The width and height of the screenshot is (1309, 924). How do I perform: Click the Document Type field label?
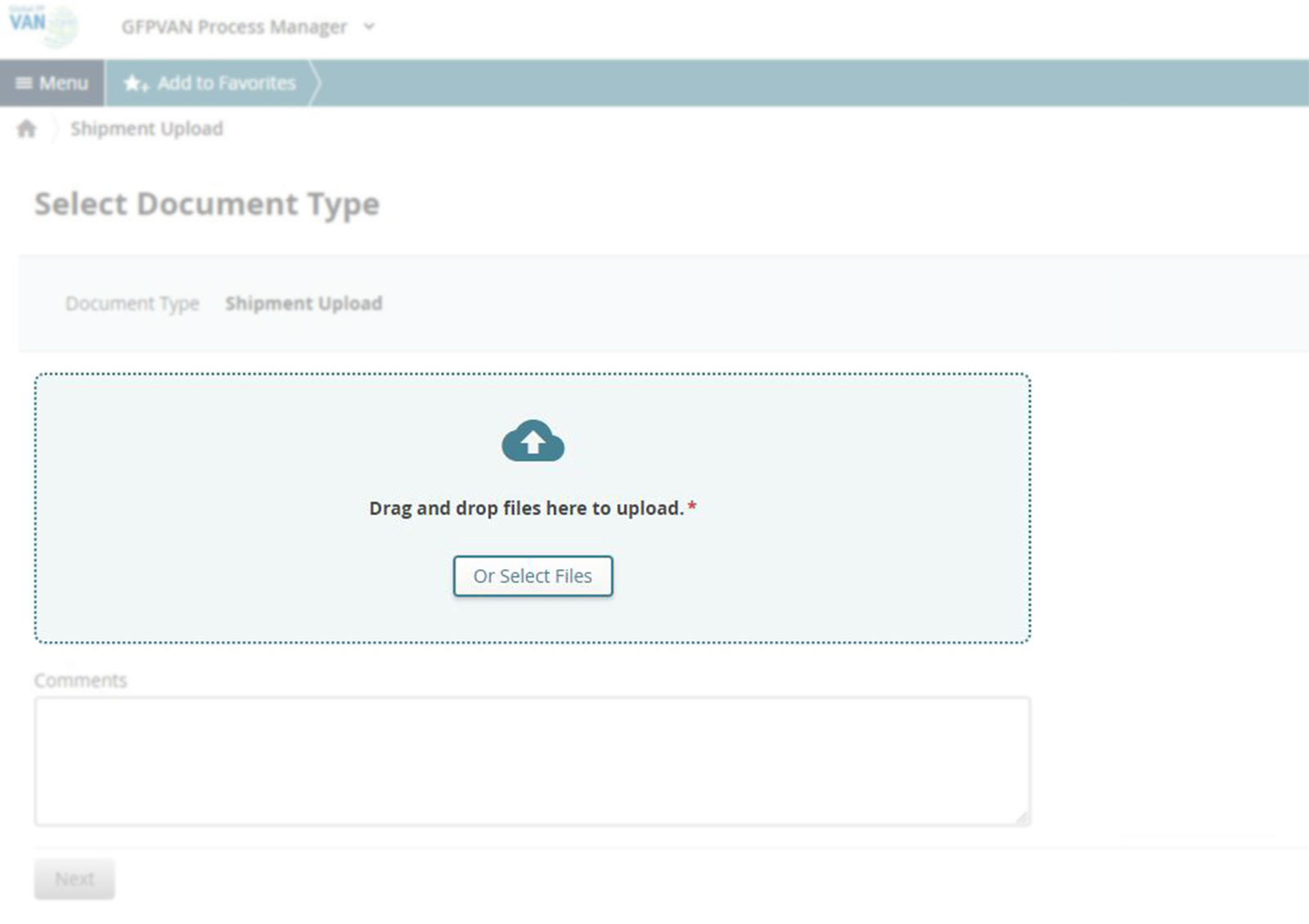tap(133, 304)
